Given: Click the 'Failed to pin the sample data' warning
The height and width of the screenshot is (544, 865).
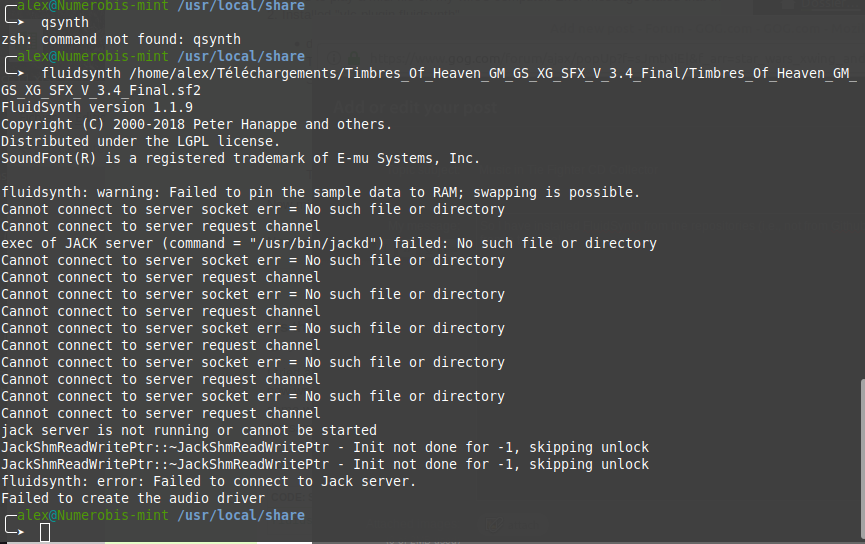Looking at the screenshot, I should coord(320,193).
